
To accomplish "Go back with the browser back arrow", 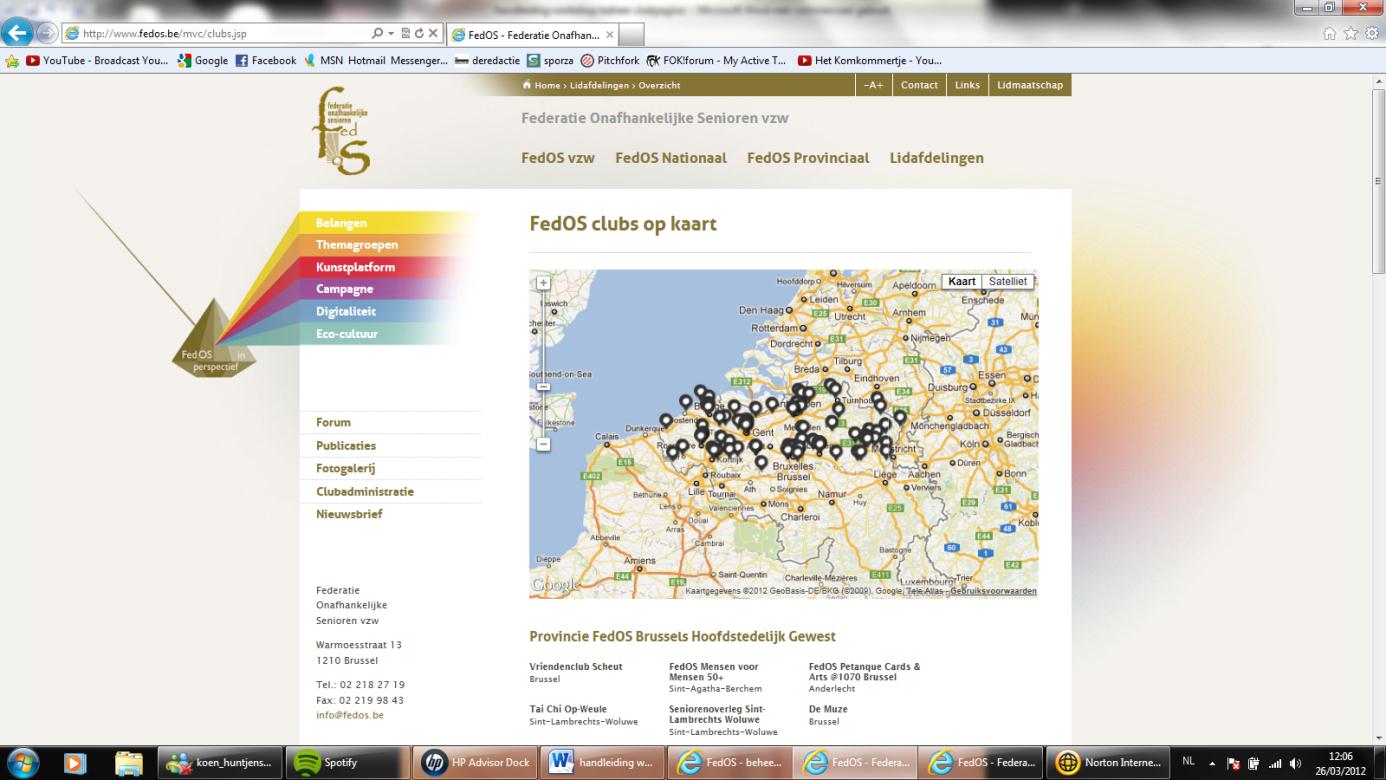I will point(17,33).
